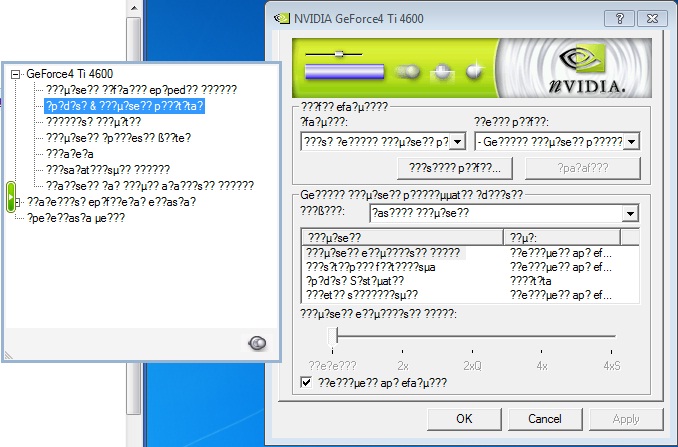Select tree item '??a??se?? ?a? ???µ?? a?a???s?? ??????'
The width and height of the screenshot is (678, 447).
click(150, 186)
